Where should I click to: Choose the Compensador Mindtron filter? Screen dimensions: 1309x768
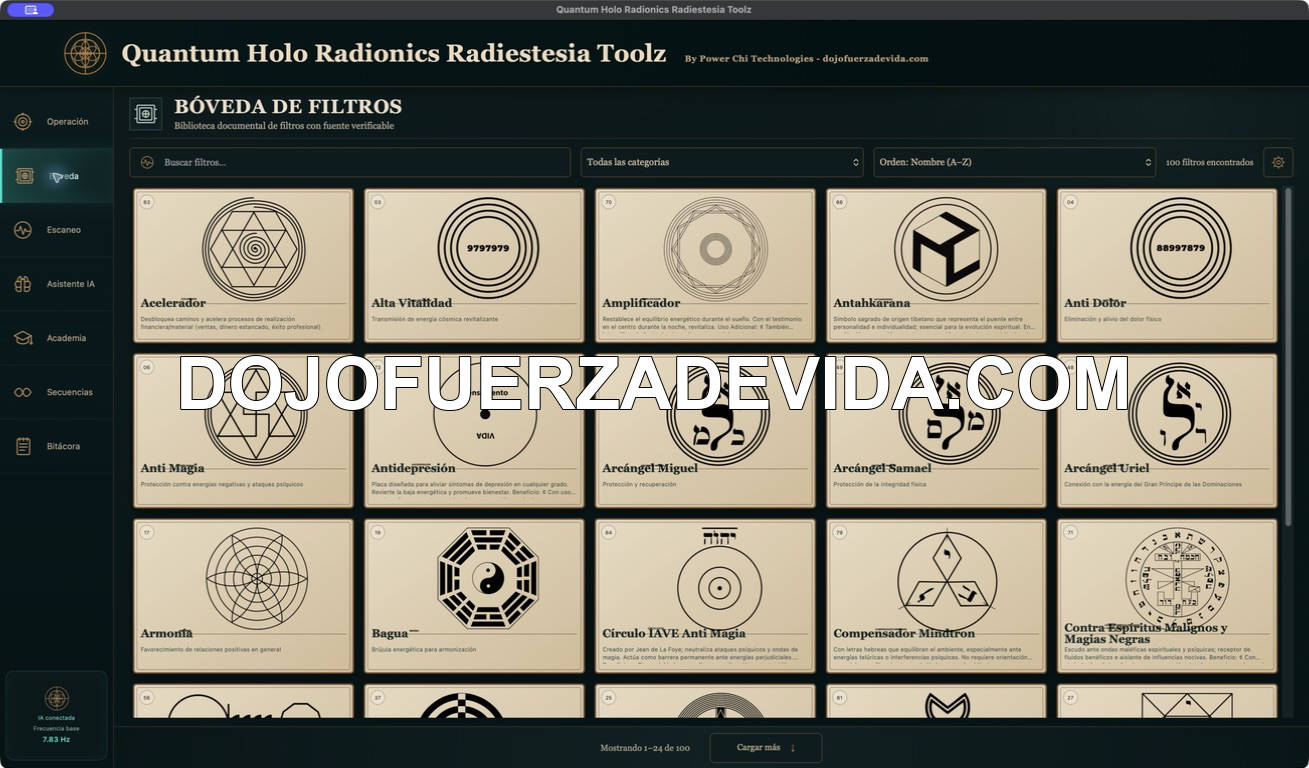(936, 595)
